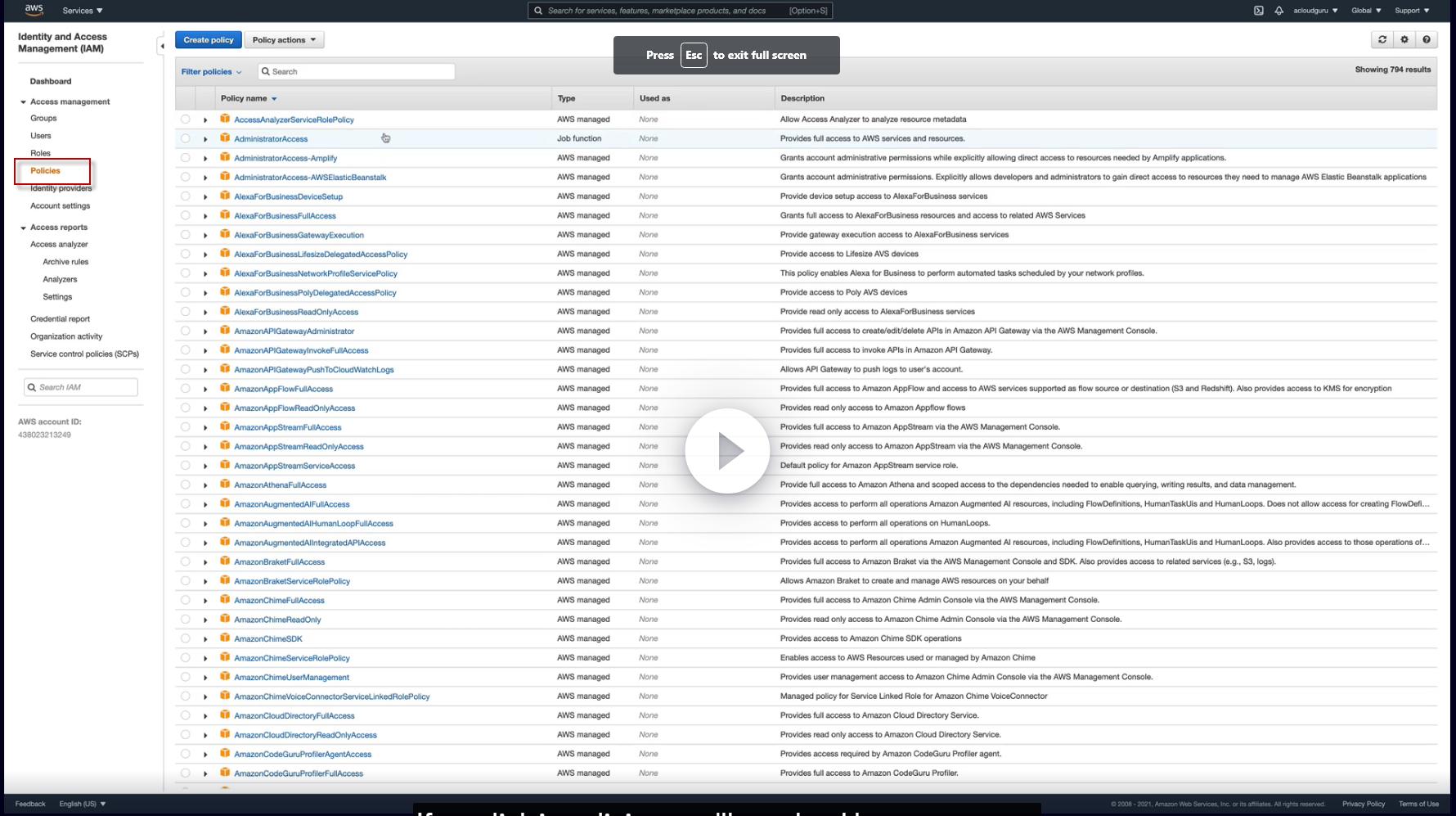Click the policy icon beside AccessAnalyzerServiceRolePolicy

coord(225,119)
